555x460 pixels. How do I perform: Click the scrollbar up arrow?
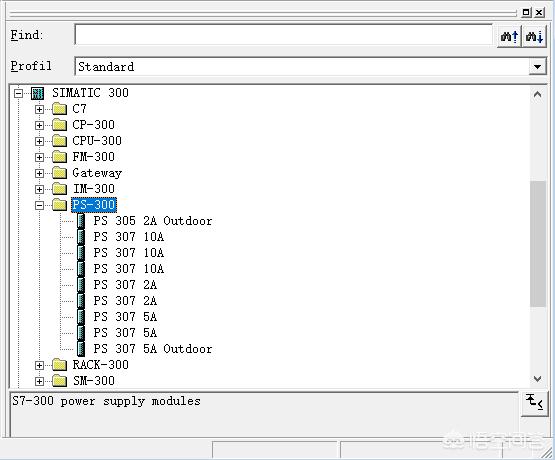point(537,94)
